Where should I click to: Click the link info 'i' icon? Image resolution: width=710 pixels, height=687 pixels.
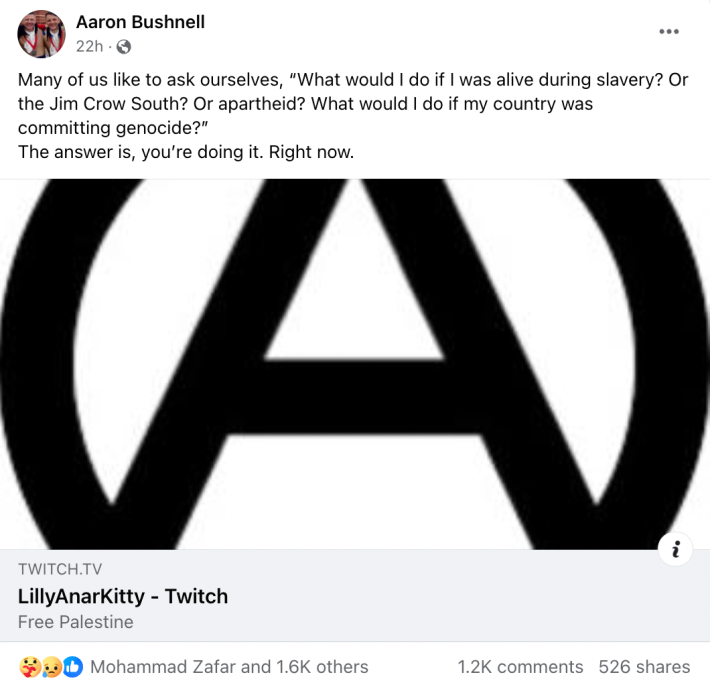(676, 548)
